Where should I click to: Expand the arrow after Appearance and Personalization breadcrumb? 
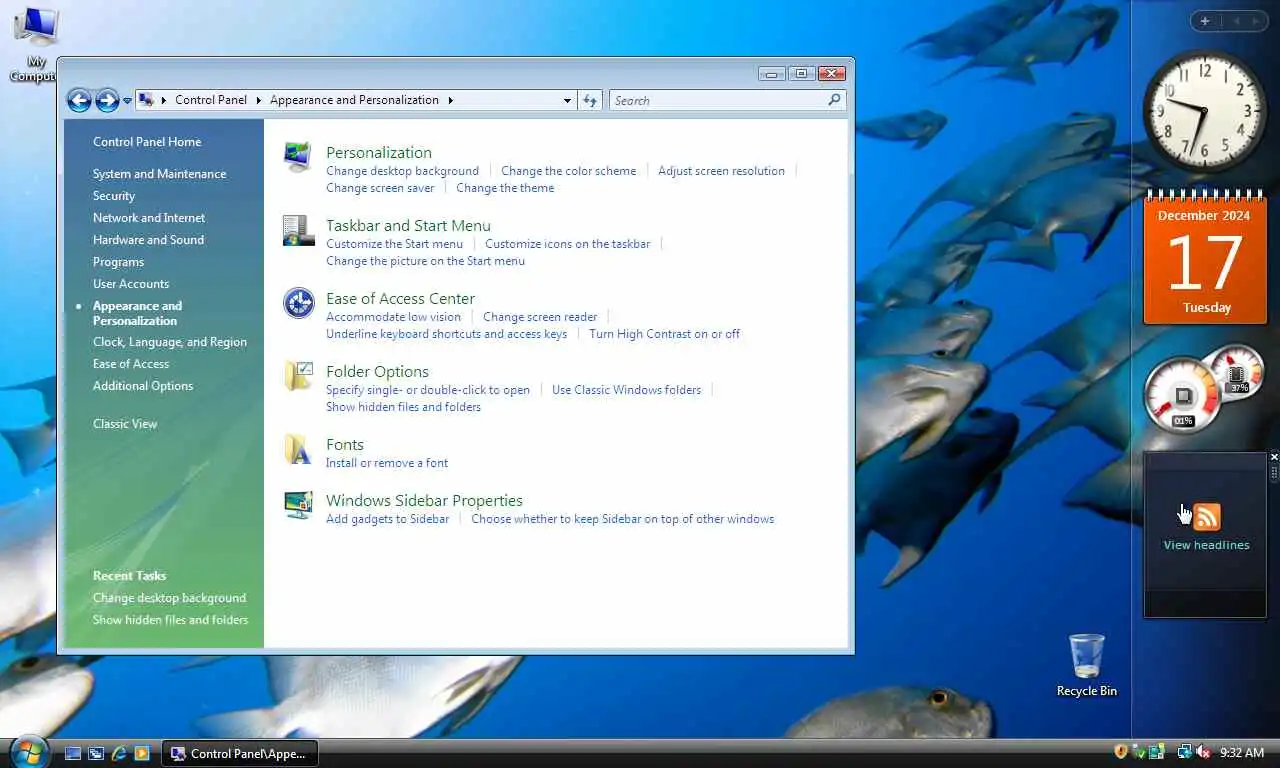point(450,100)
